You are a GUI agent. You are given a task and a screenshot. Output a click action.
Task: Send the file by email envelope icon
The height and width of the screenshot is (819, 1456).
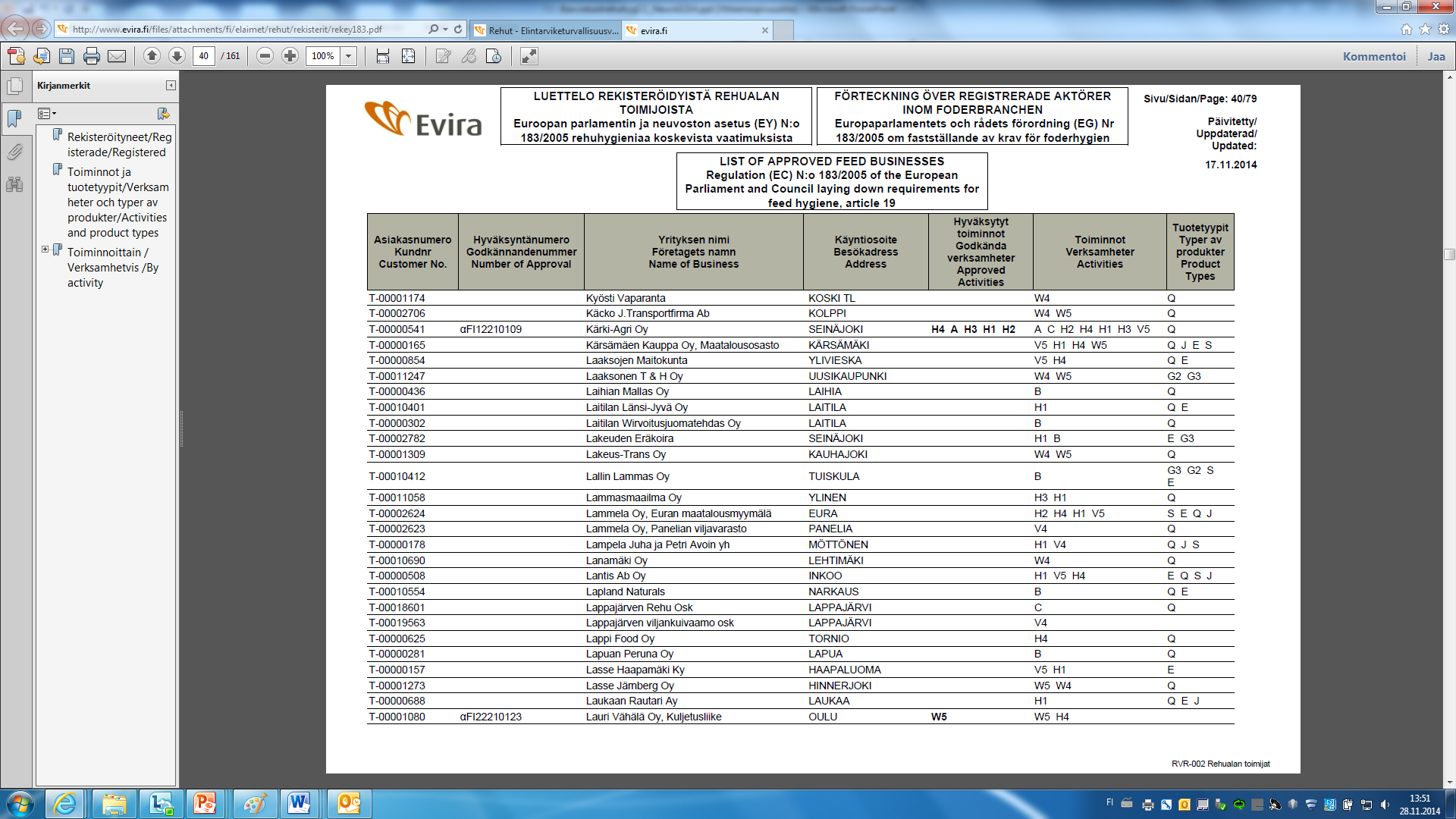click(117, 56)
